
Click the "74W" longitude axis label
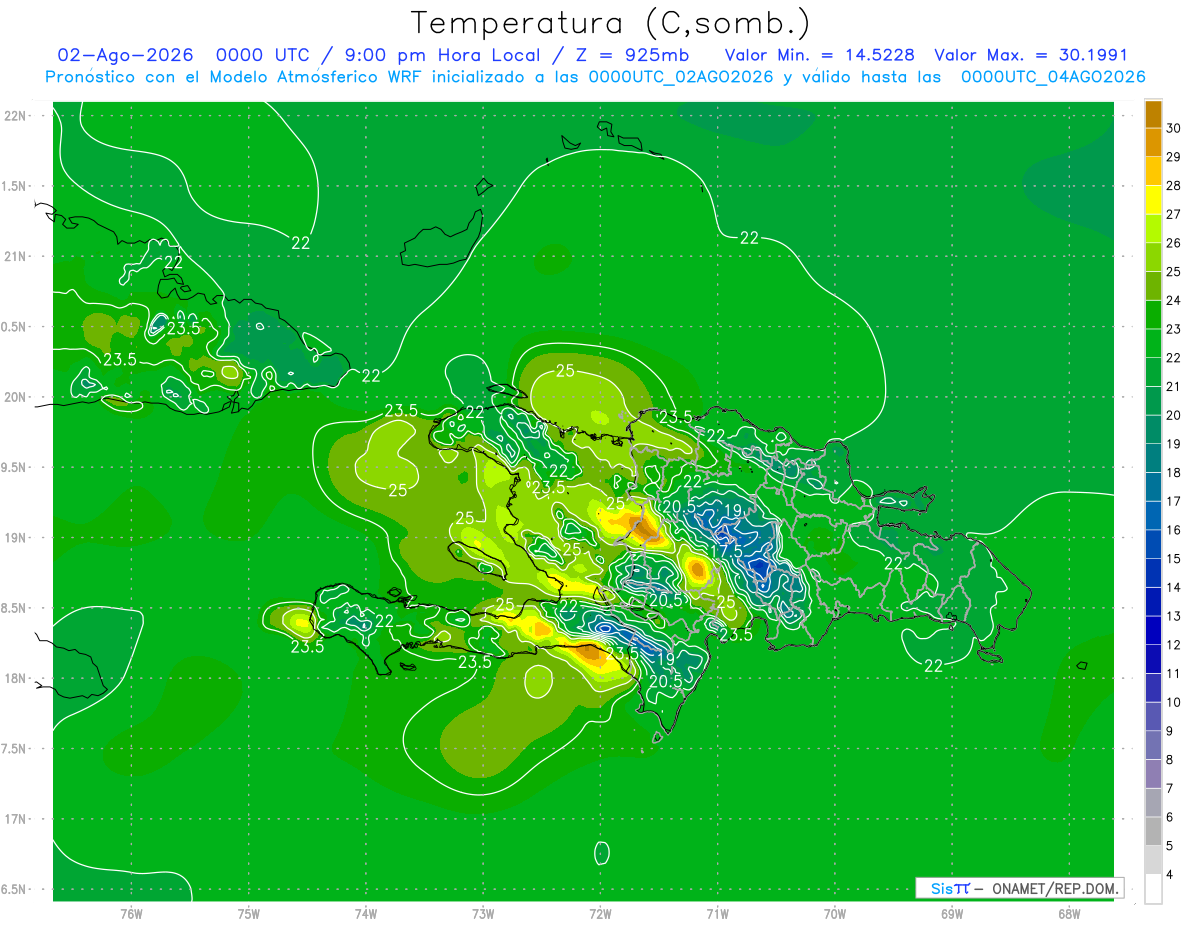click(x=366, y=914)
